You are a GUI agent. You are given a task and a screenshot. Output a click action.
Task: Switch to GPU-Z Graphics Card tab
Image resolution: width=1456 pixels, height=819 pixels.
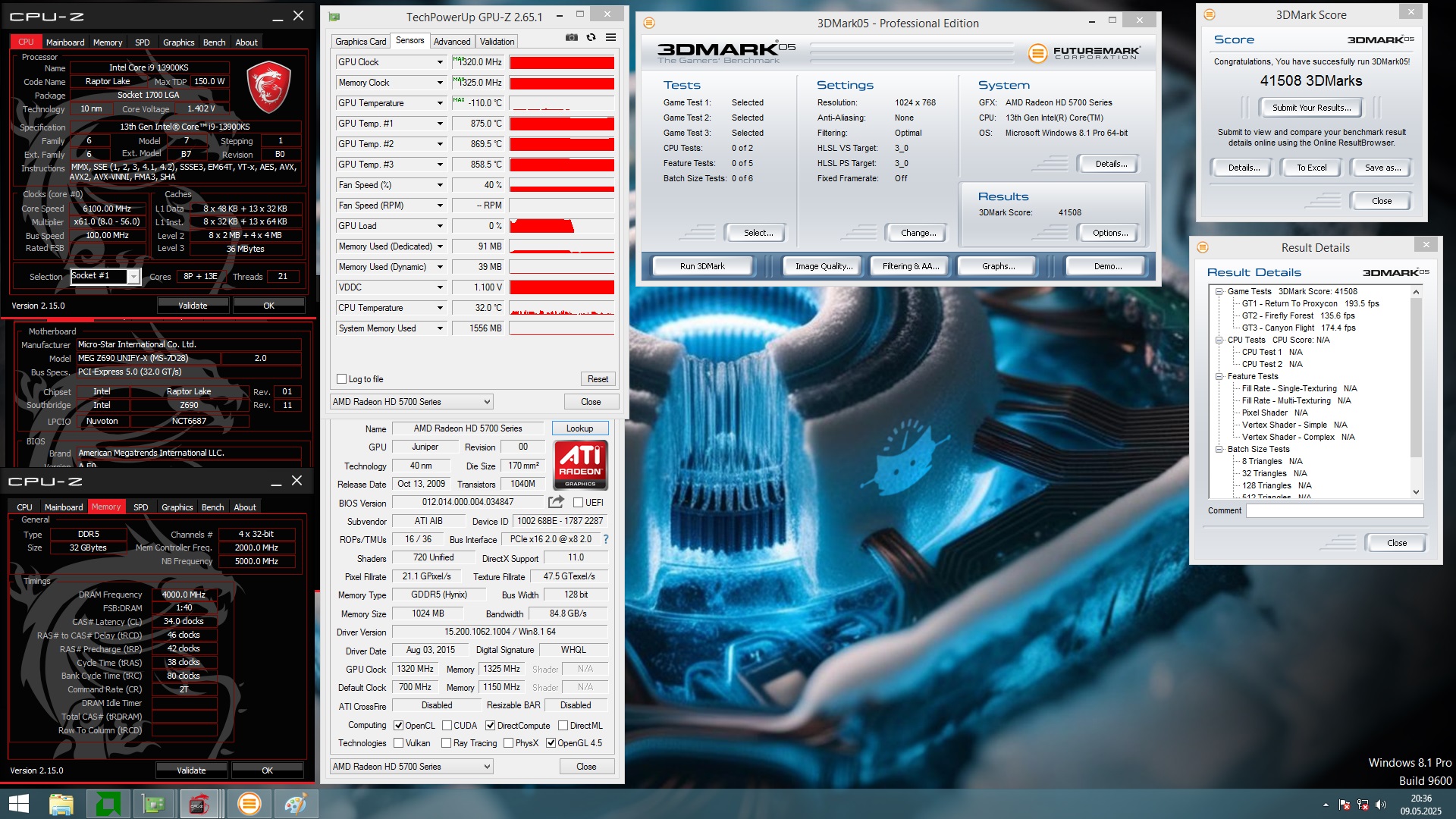pos(360,42)
